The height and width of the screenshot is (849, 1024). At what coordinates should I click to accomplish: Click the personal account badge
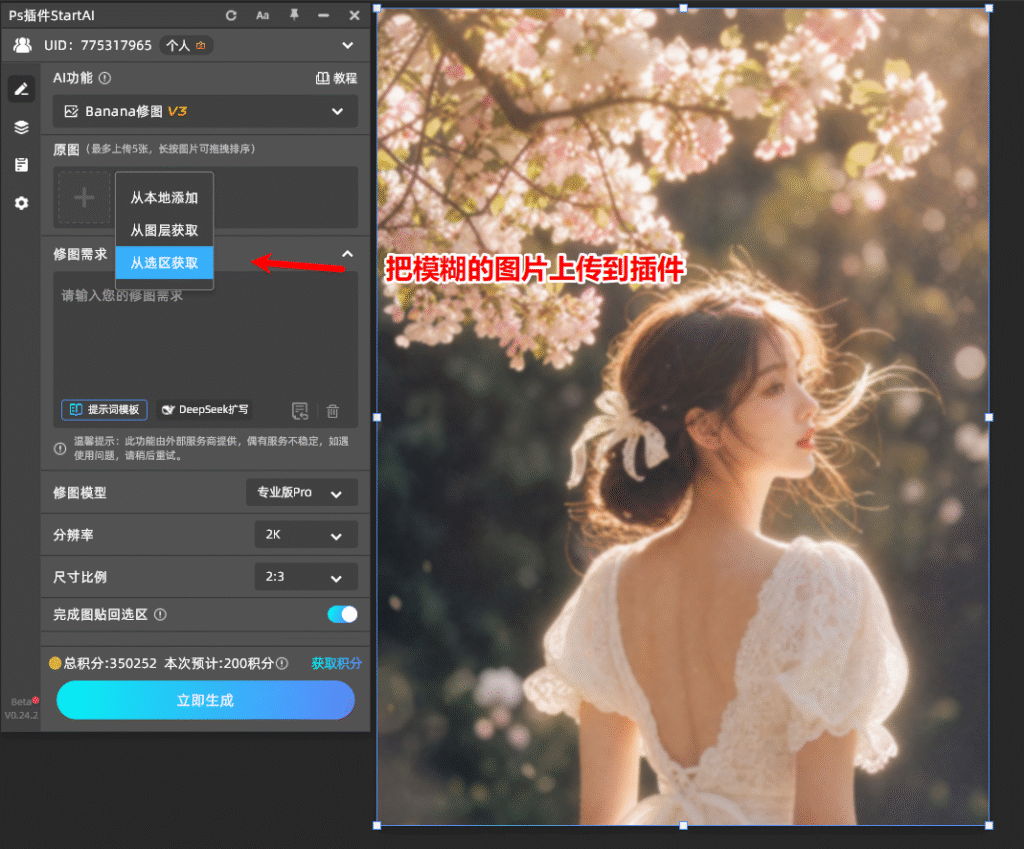click(x=186, y=45)
